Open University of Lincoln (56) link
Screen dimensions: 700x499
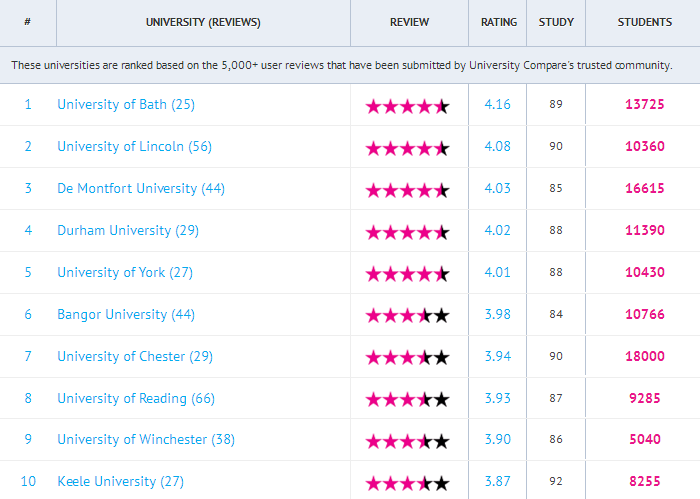click(x=134, y=146)
